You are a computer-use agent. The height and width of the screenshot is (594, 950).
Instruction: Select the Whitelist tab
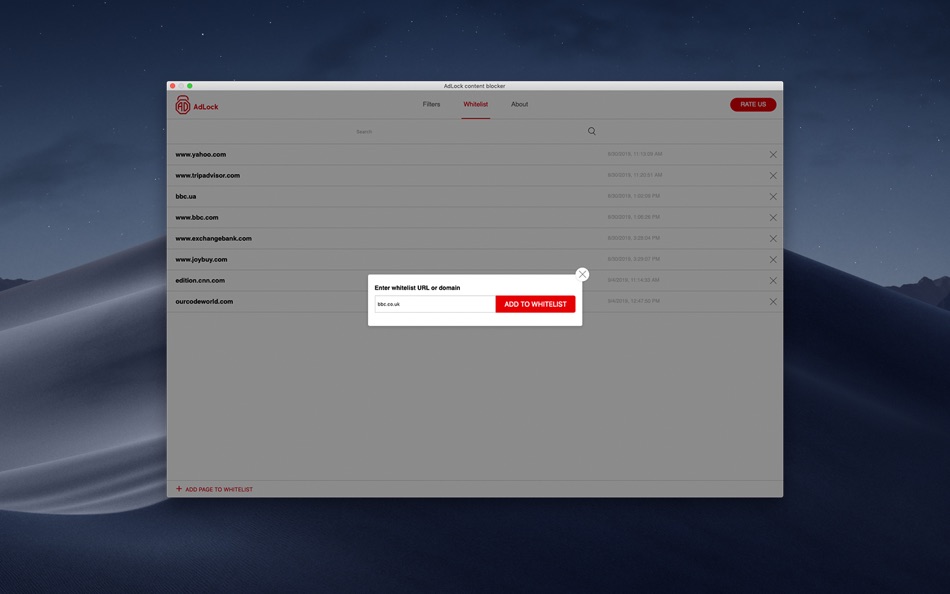tap(475, 103)
